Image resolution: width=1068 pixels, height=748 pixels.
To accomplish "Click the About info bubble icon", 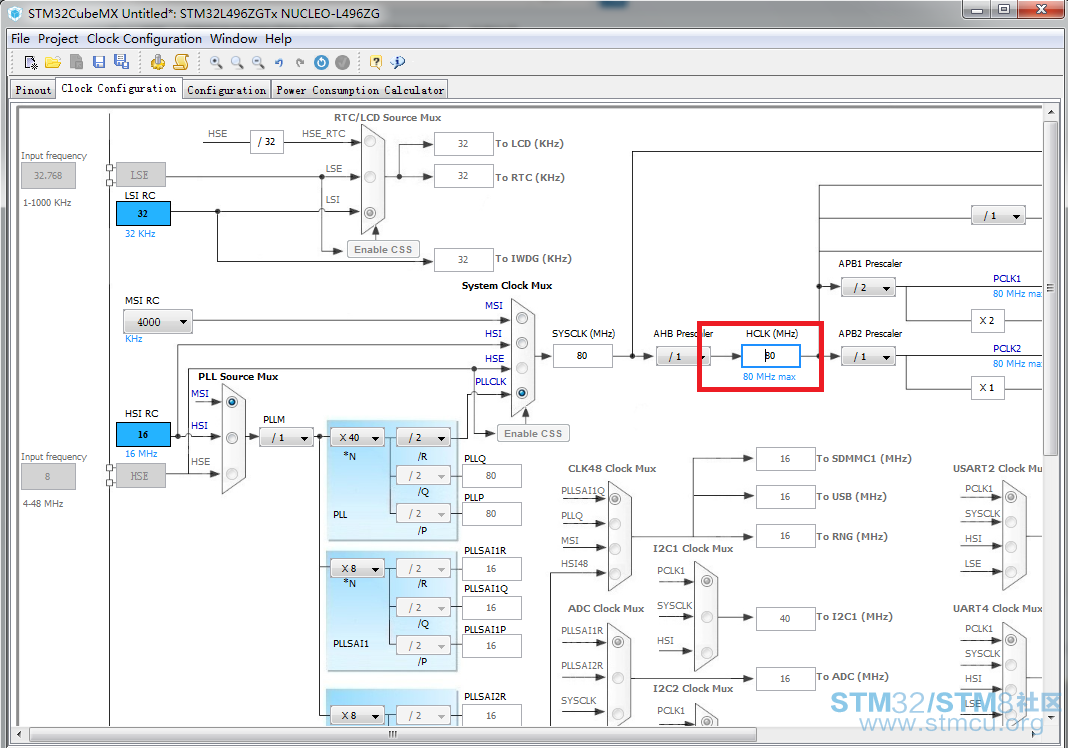I will tap(398, 63).
